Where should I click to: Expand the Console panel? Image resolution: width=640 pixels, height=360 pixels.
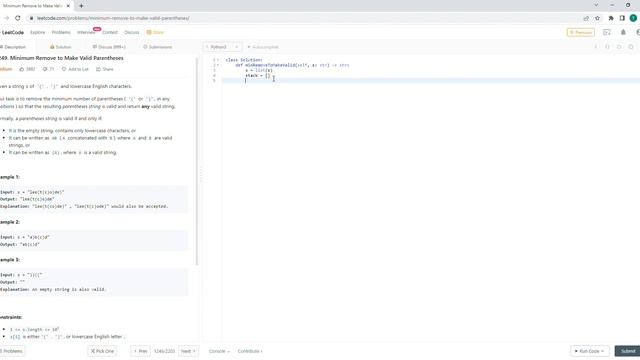click(x=219, y=351)
